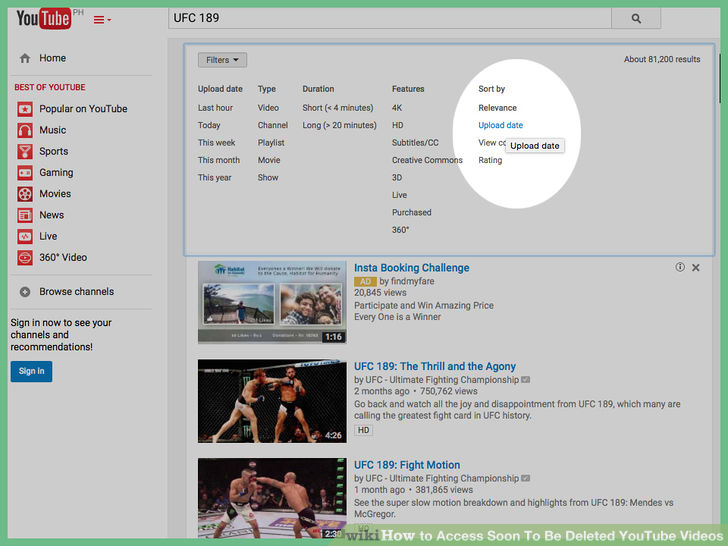Click the Fight Motion video thumbnail
The image size is (728, 546).
point(272,498)
